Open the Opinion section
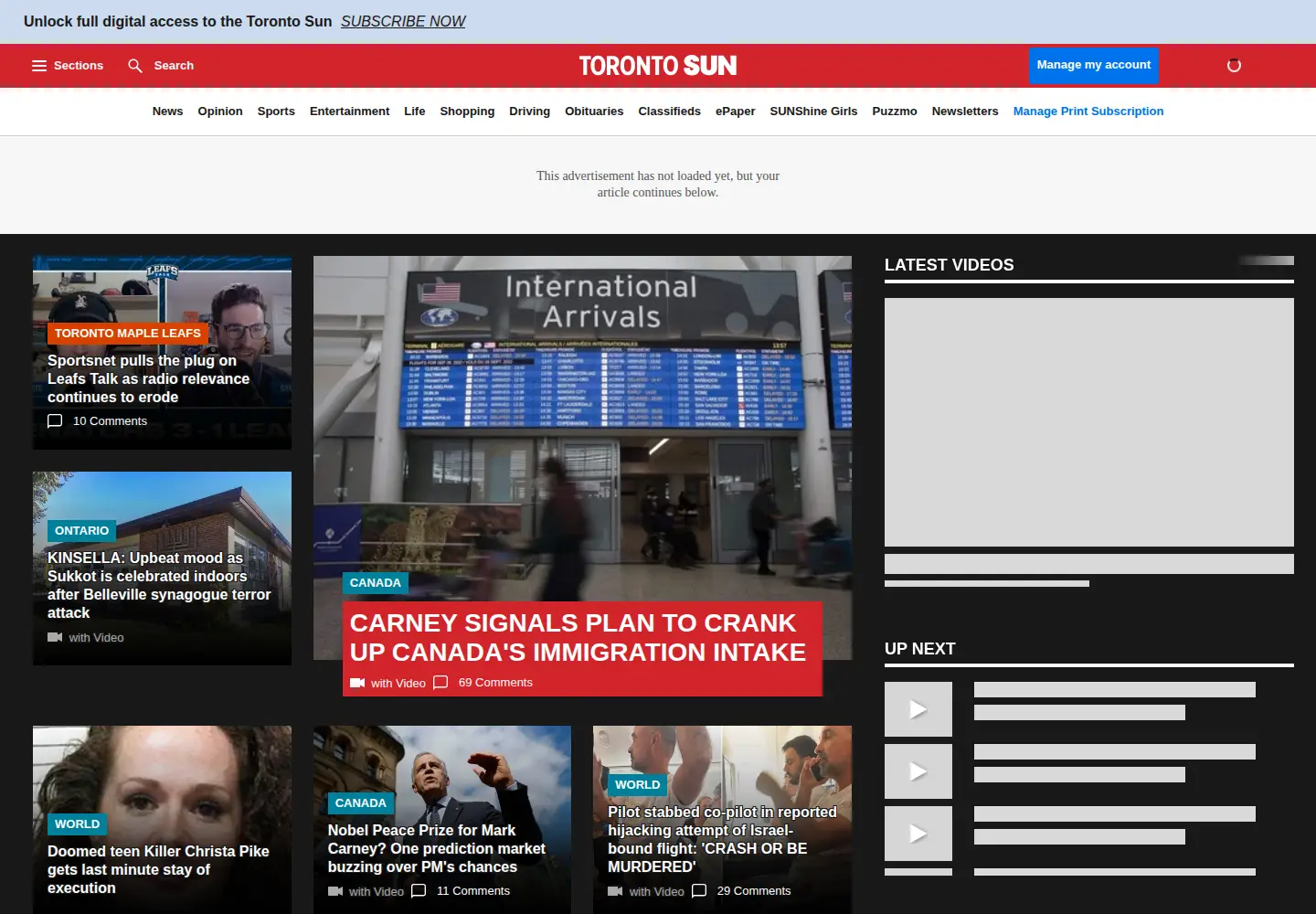The height and width of the screenshot is (914, 1316). click(220, 112)
